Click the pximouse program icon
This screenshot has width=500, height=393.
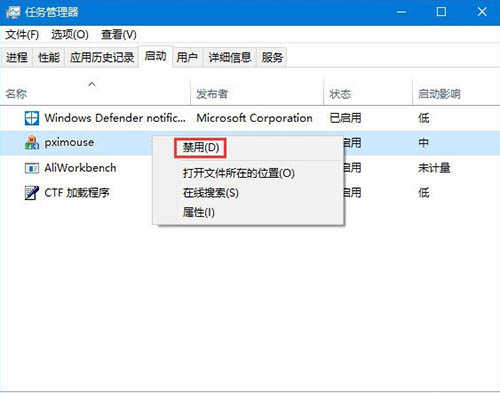click(32, 143)
